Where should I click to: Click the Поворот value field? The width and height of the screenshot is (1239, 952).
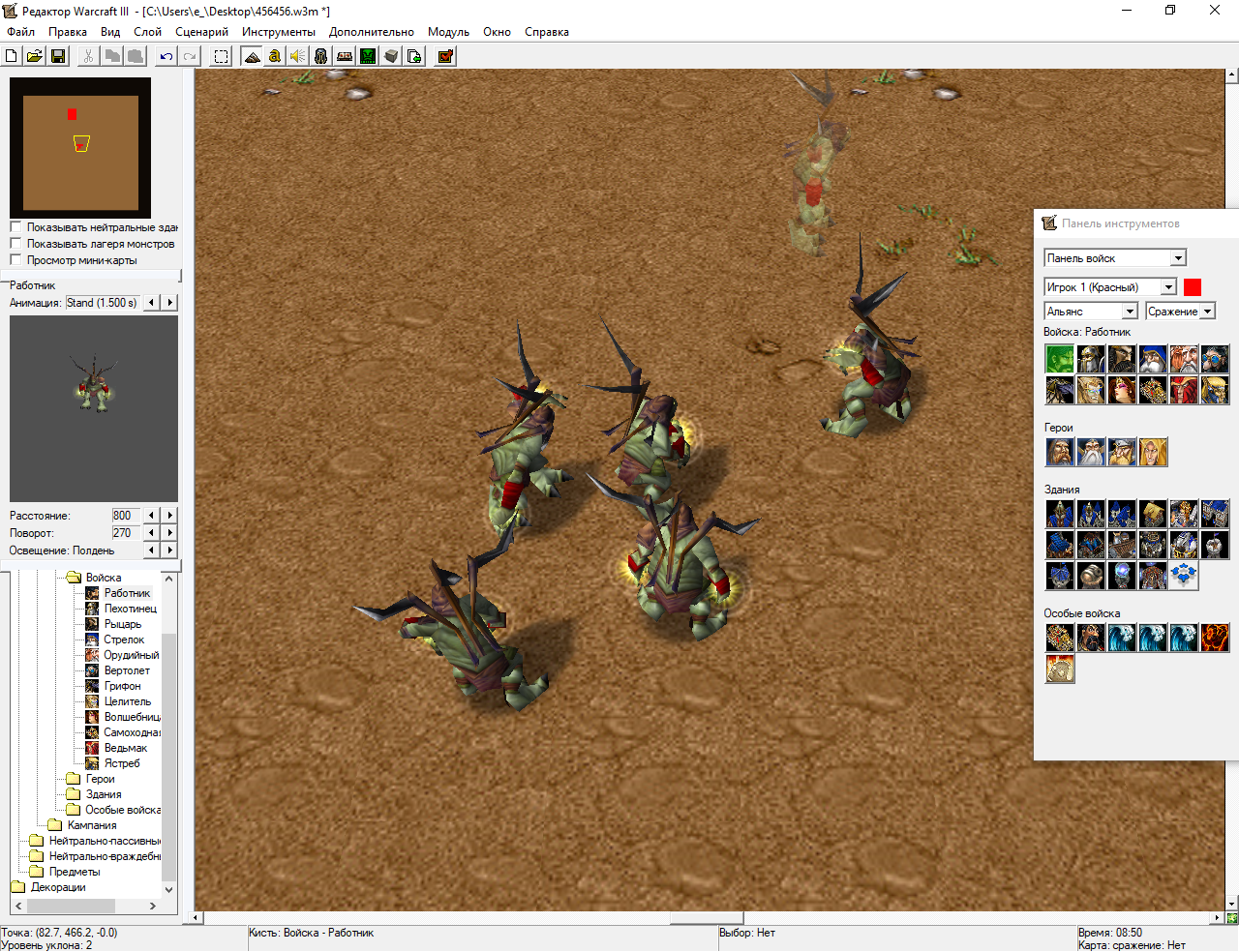(126, 533)
